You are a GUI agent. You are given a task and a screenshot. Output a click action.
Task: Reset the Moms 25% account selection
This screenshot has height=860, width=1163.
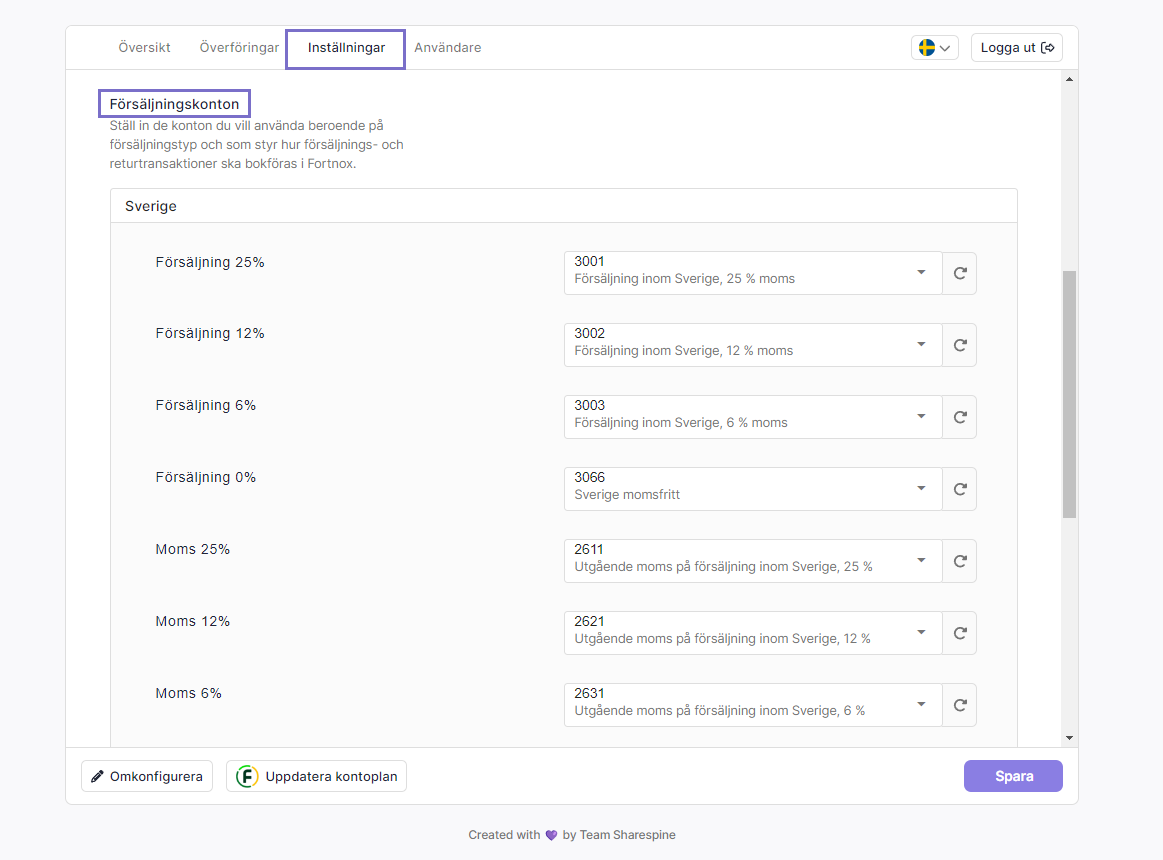[960, 561]
